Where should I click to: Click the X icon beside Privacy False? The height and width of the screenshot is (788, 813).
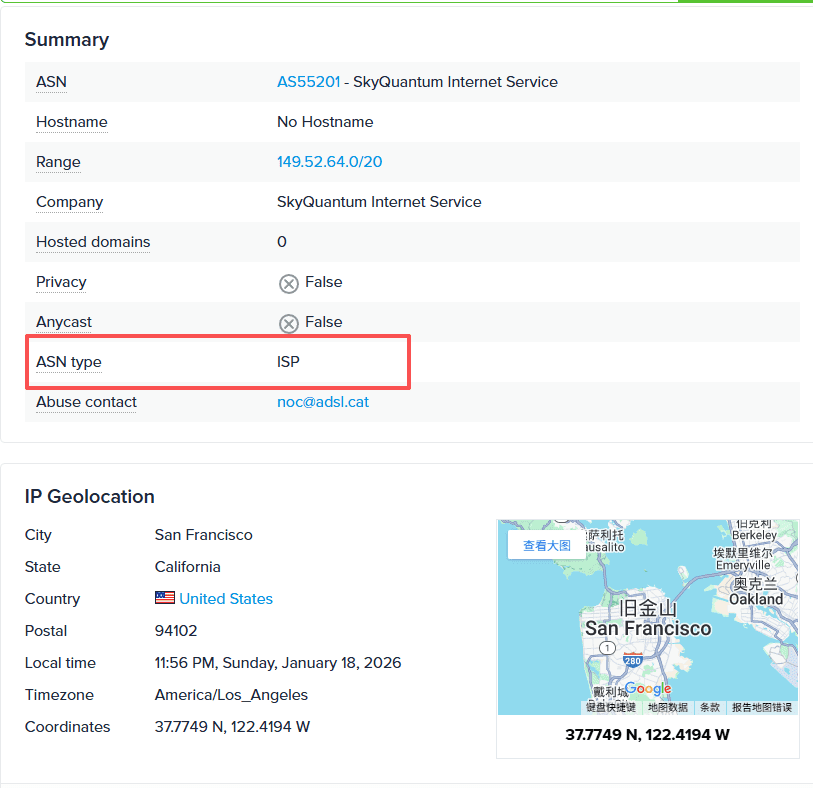click(x=288, y=283)
